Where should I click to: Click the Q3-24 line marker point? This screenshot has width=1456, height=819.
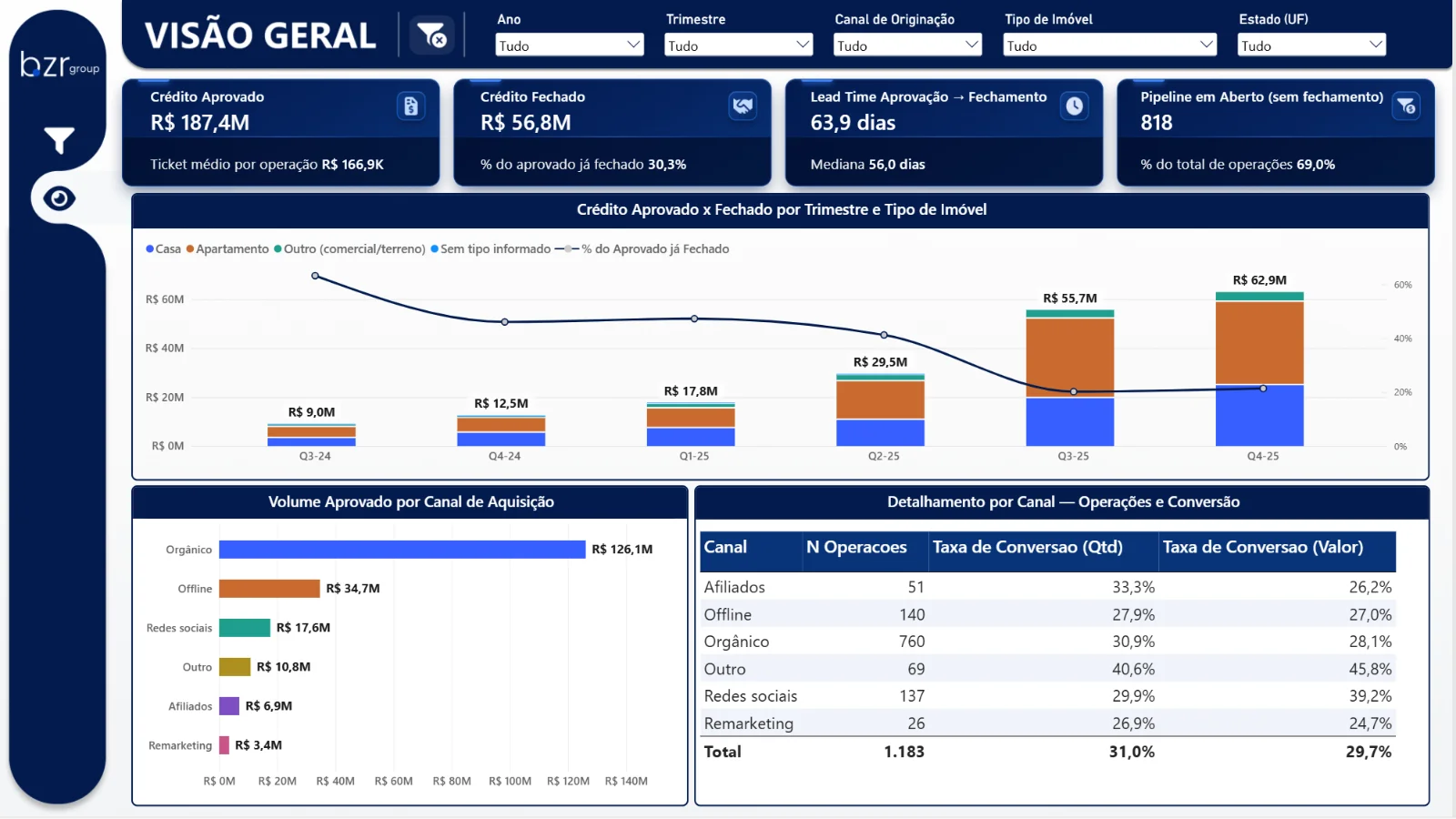click(315, 276)
